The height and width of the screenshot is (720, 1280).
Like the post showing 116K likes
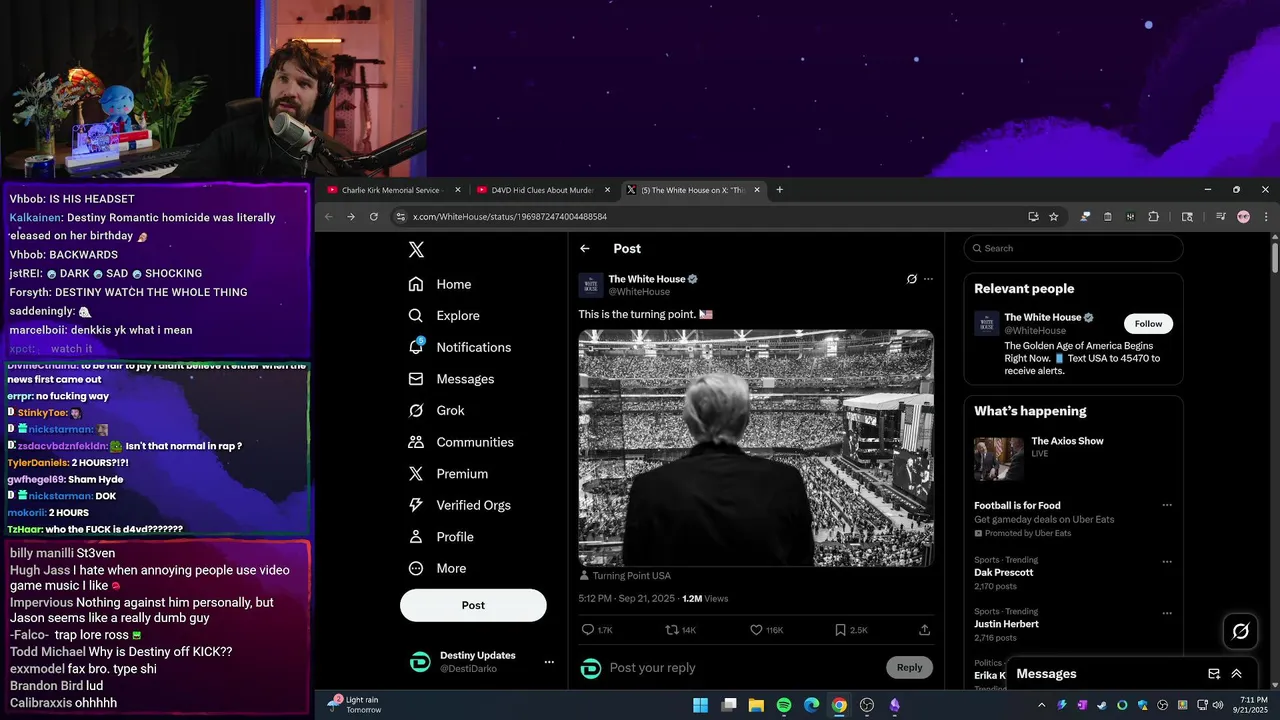766,630
